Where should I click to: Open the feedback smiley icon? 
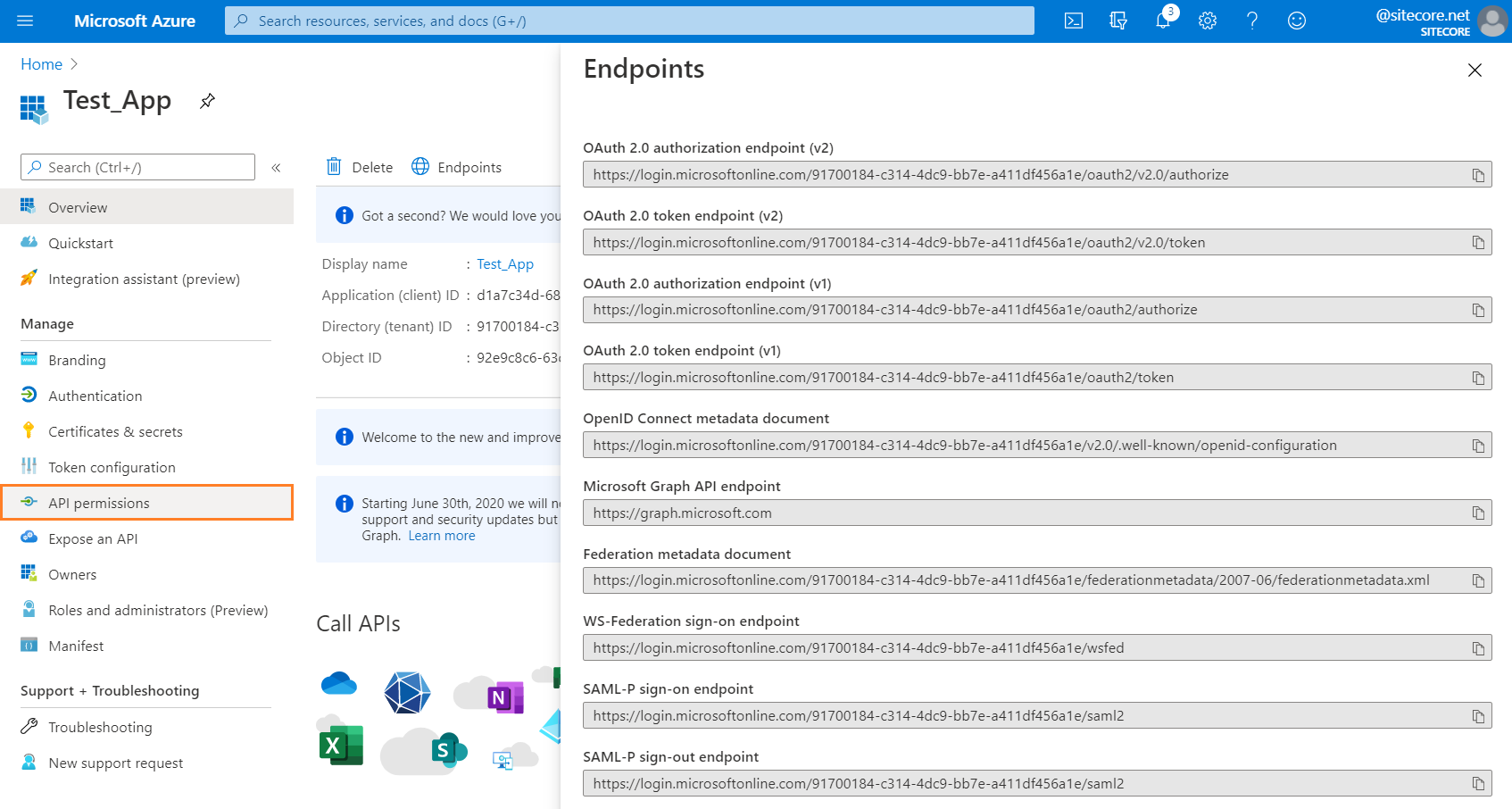coord(1297,21)
